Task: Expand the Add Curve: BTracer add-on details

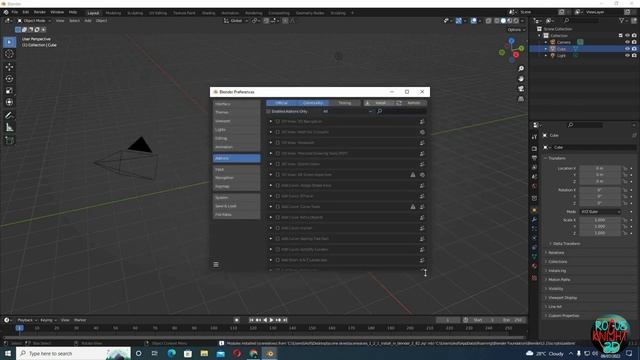Action: 271,196
